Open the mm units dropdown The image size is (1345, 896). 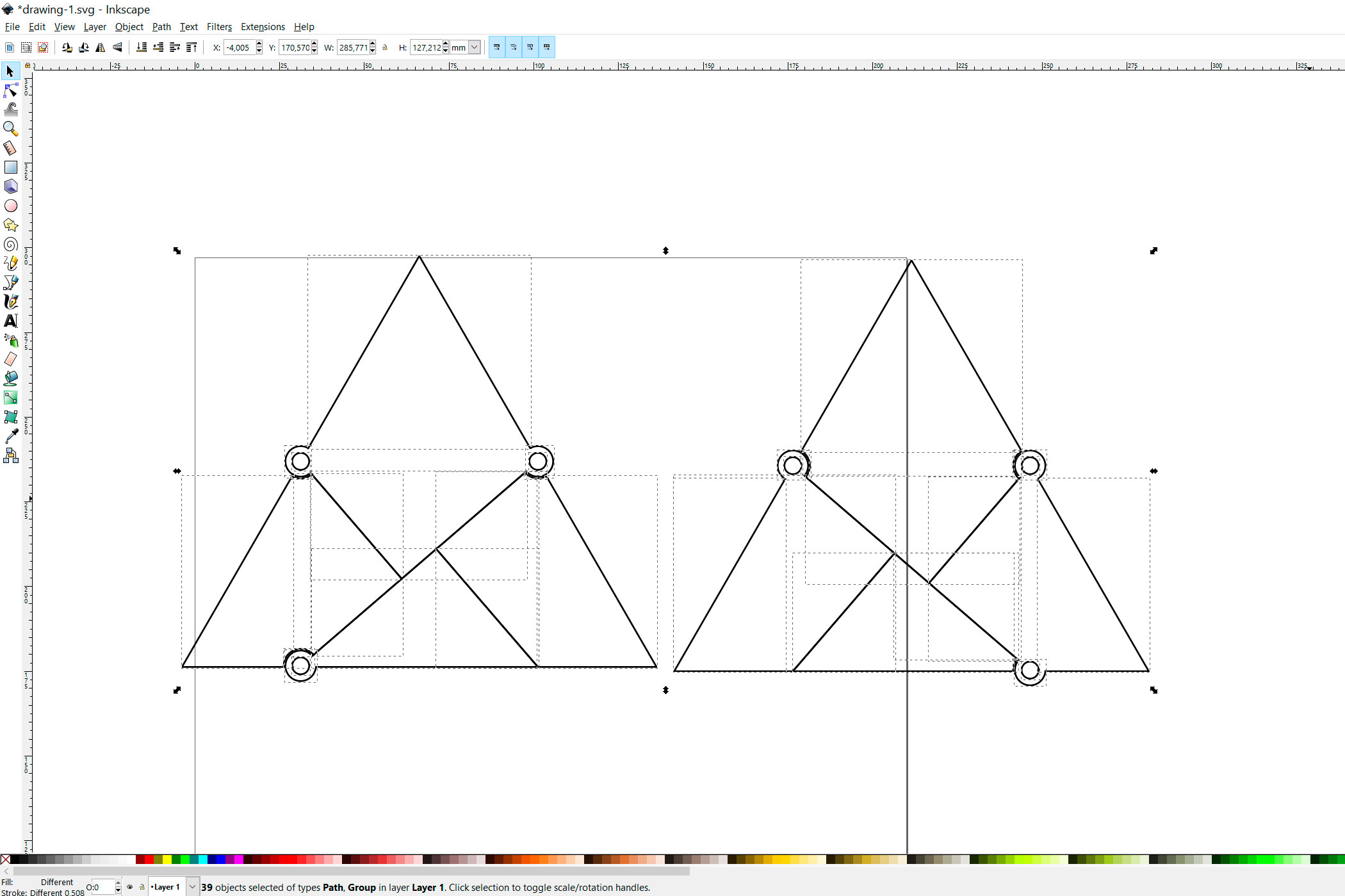(474, 47)
